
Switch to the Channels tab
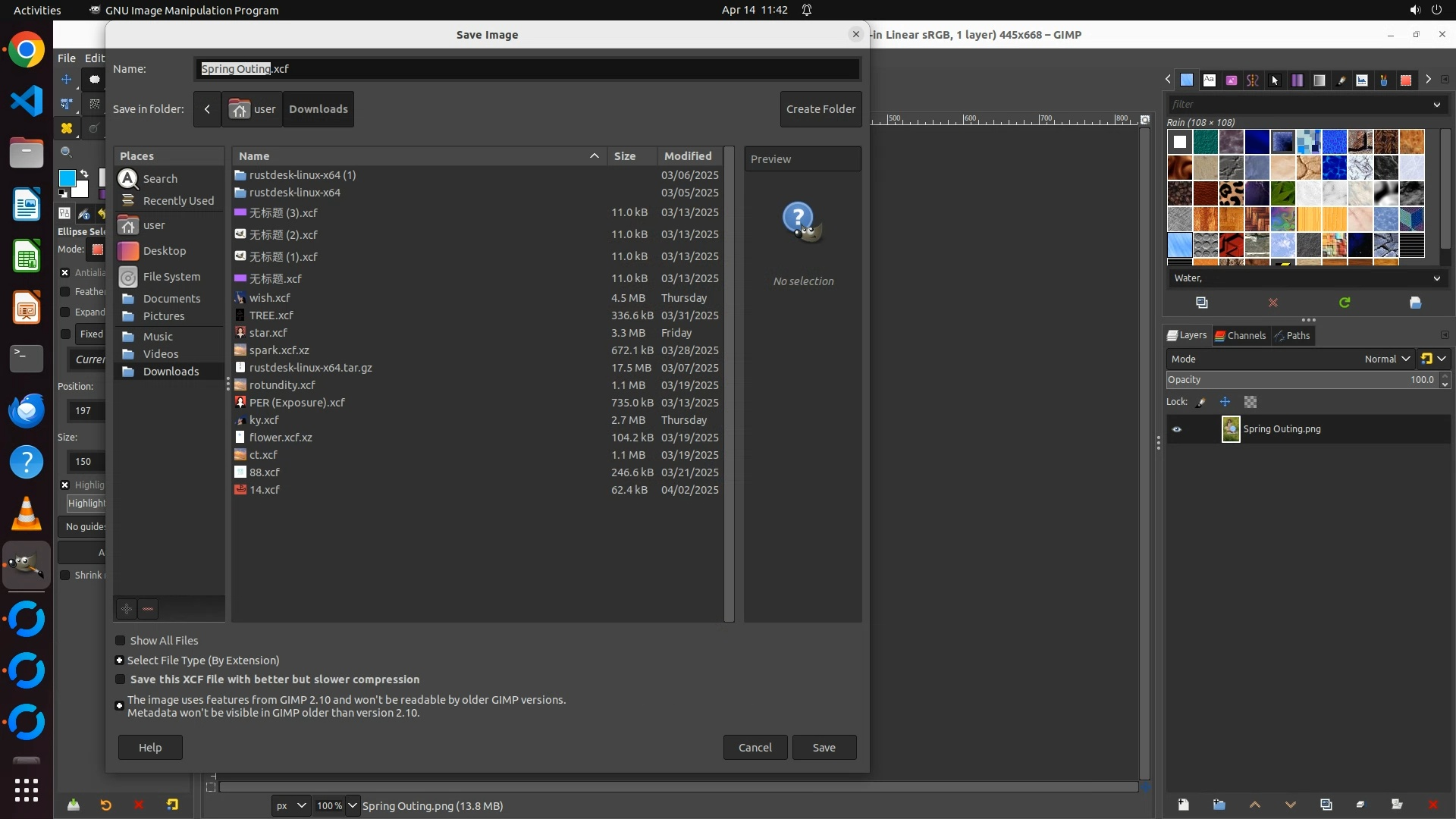pos(1241,335)
